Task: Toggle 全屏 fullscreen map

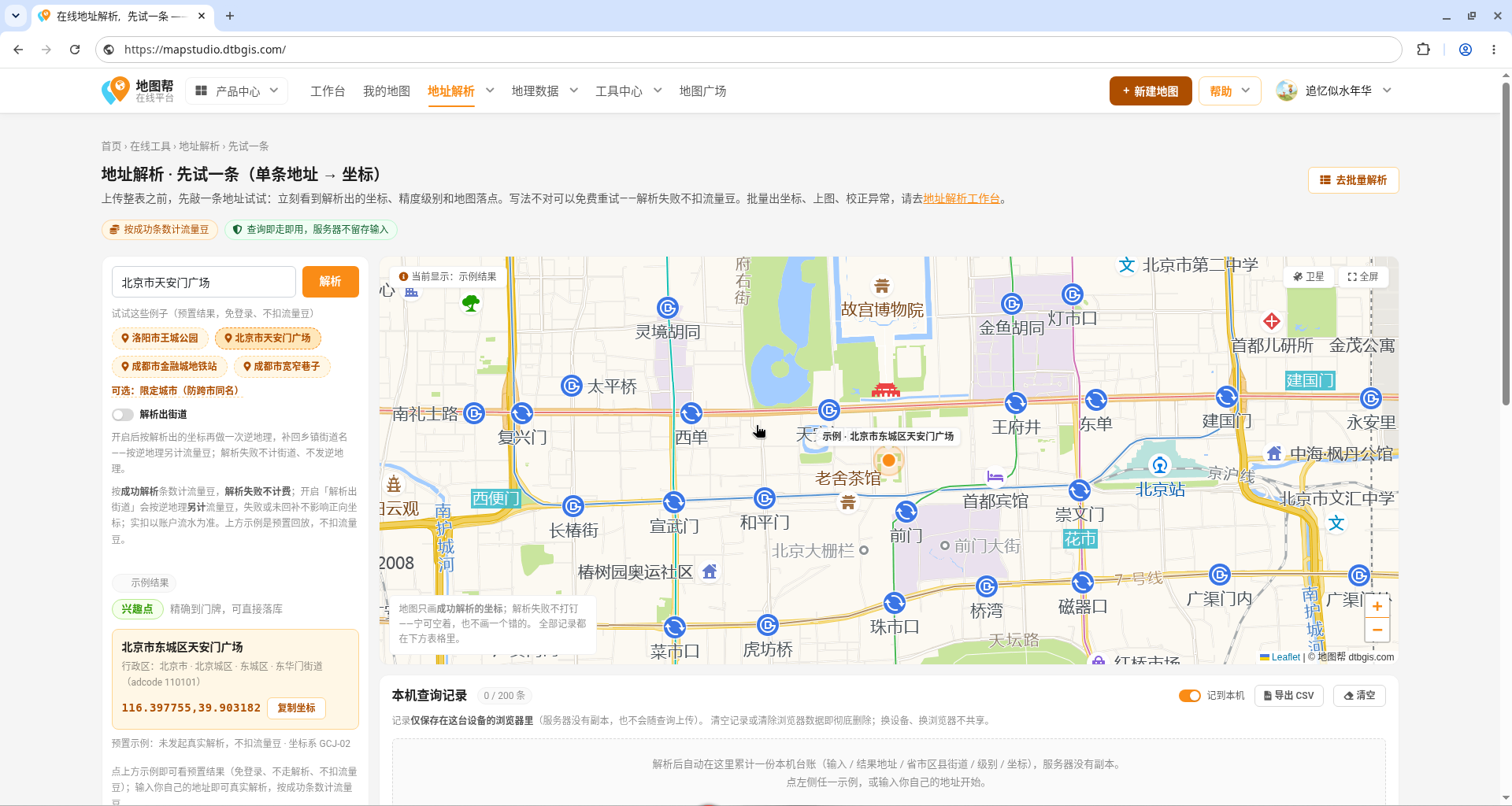Action: 1363,277
